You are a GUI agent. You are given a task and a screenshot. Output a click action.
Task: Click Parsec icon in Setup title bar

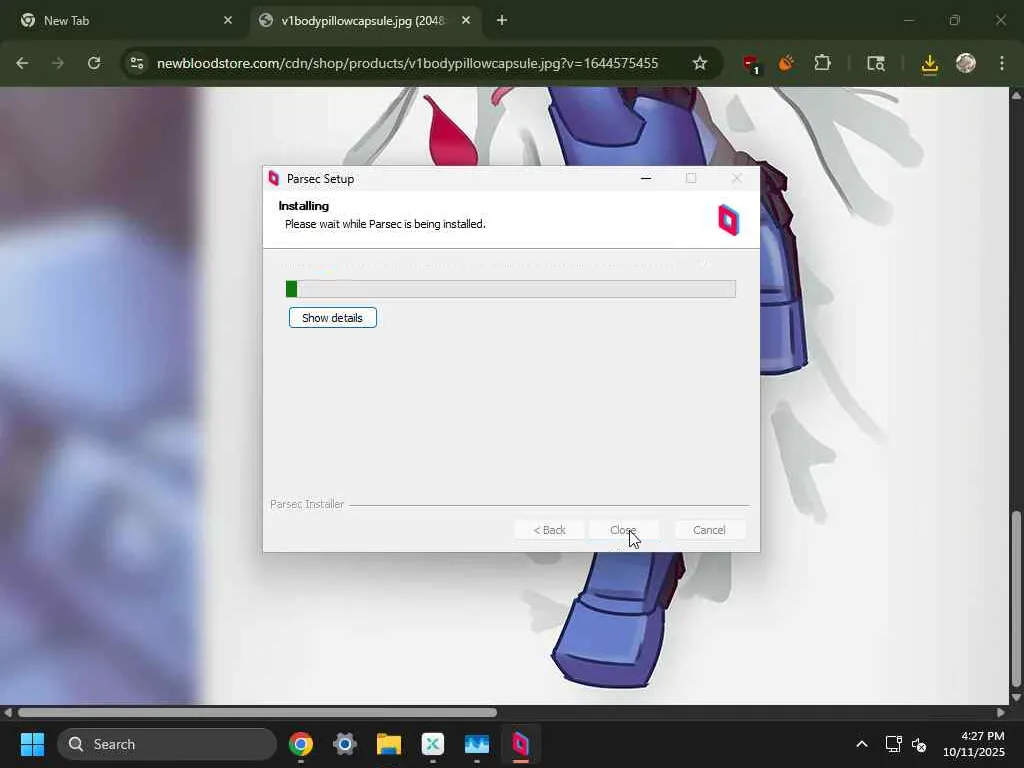point(274,178)
